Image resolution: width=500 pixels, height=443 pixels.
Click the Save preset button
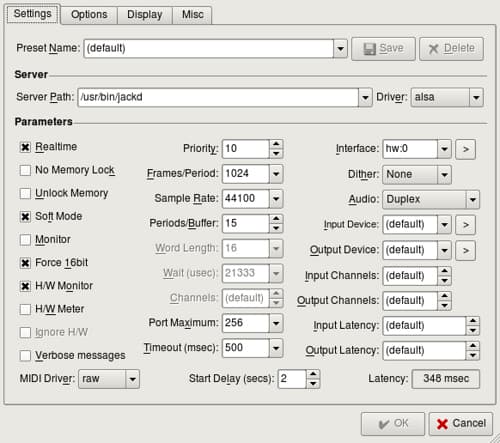383,49
